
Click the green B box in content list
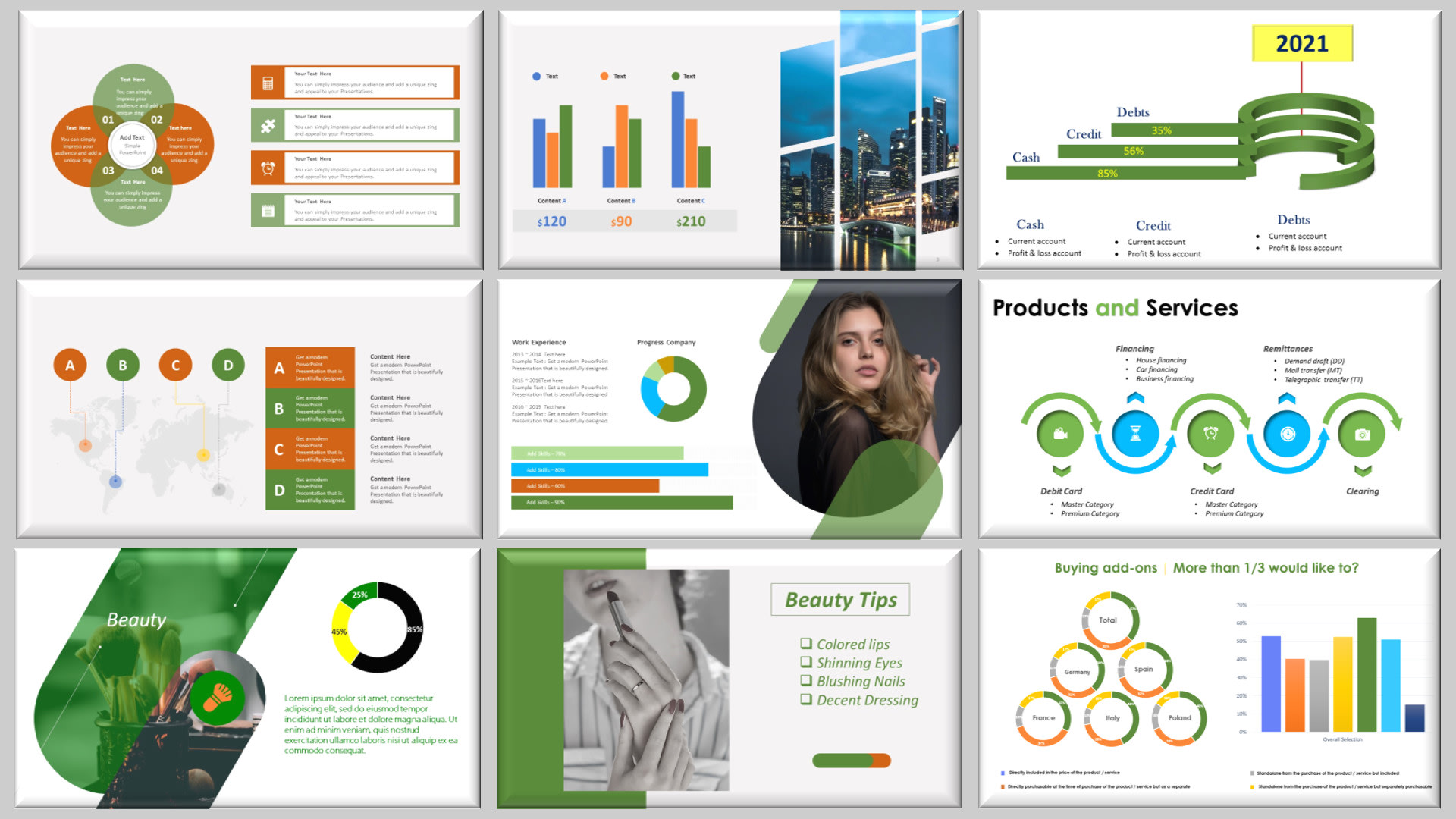click(x=310, y=409)
